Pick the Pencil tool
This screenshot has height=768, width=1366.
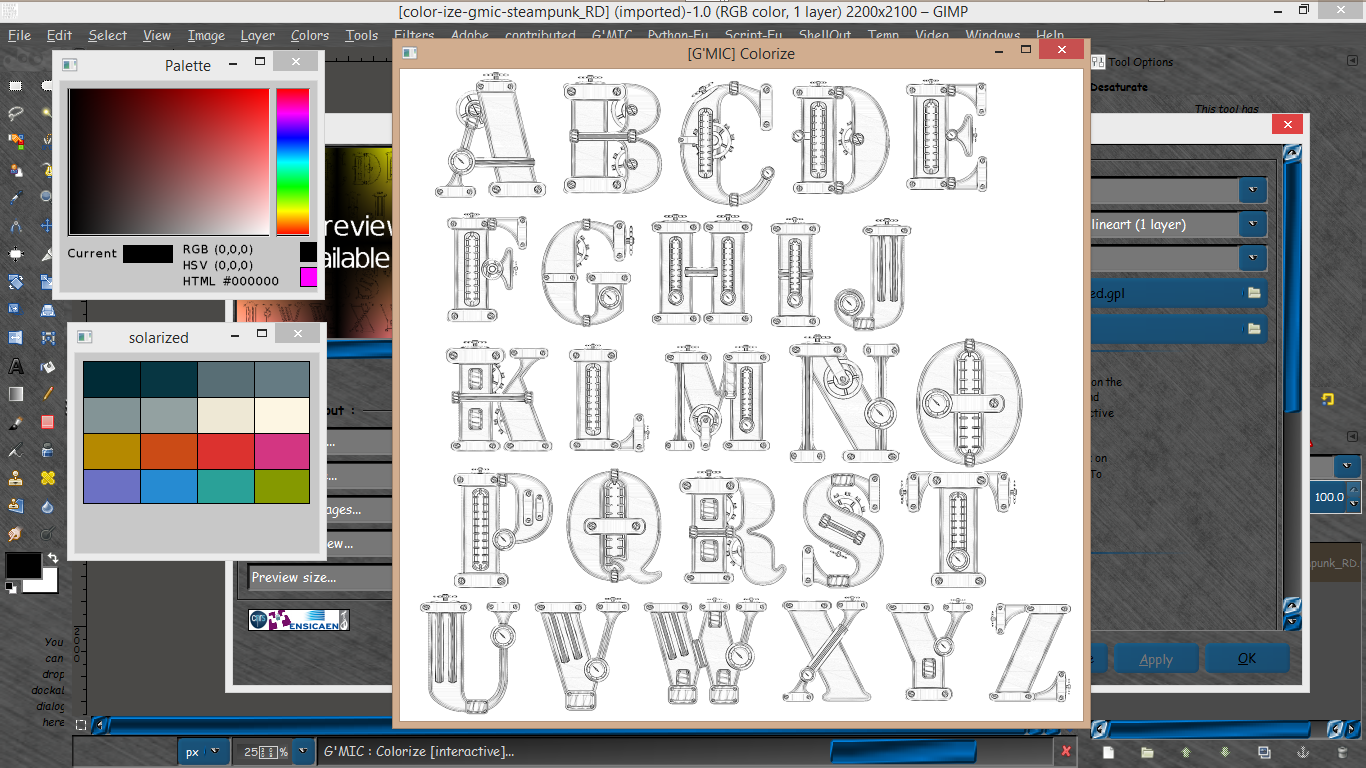(47, 394)
